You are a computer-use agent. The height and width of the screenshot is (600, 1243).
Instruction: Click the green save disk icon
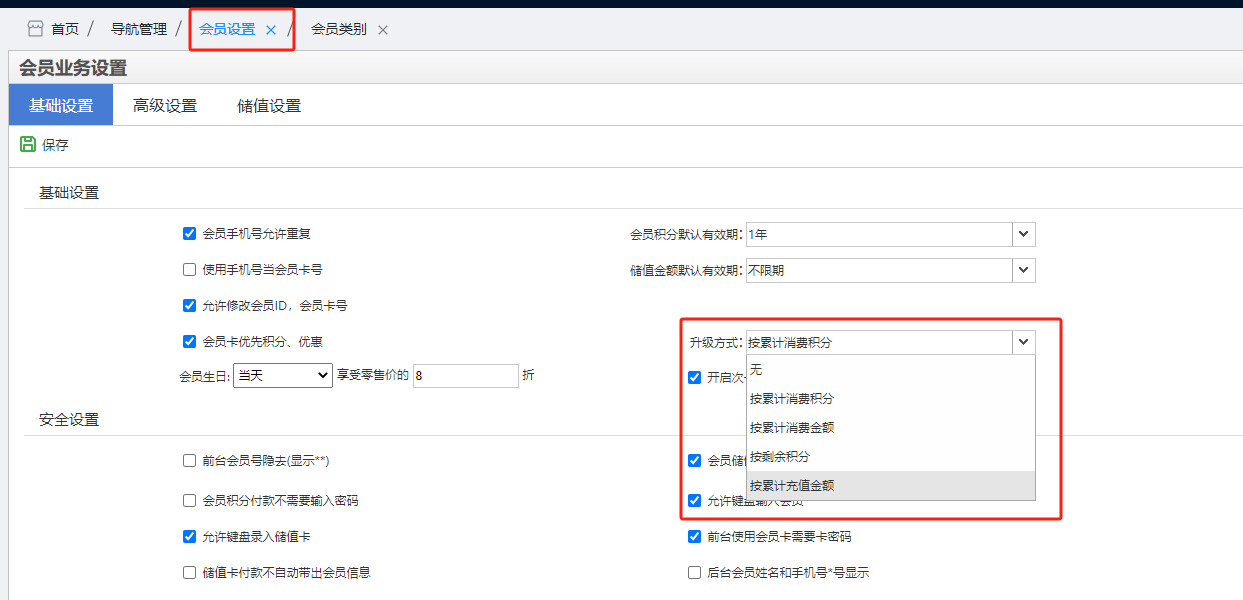(x=28, y=144)
